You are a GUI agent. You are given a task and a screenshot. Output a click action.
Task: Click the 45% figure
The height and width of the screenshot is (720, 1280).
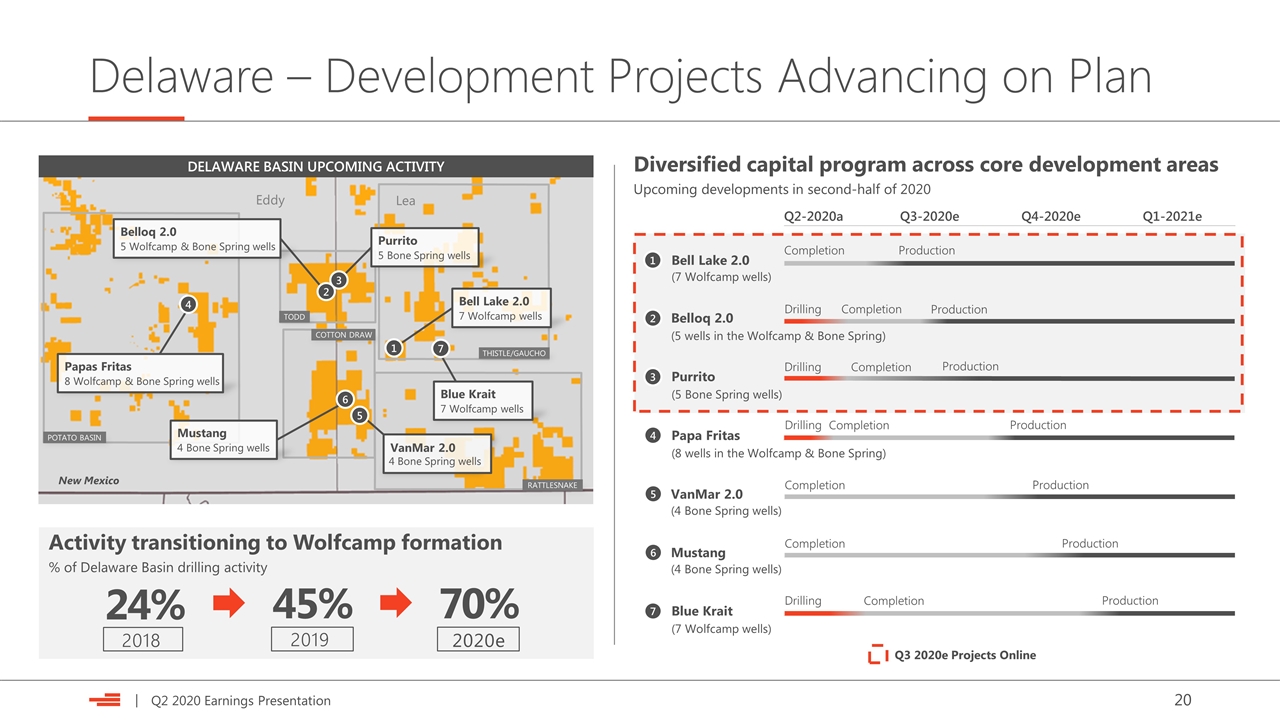pyautogui.click(x=313, y=603)
